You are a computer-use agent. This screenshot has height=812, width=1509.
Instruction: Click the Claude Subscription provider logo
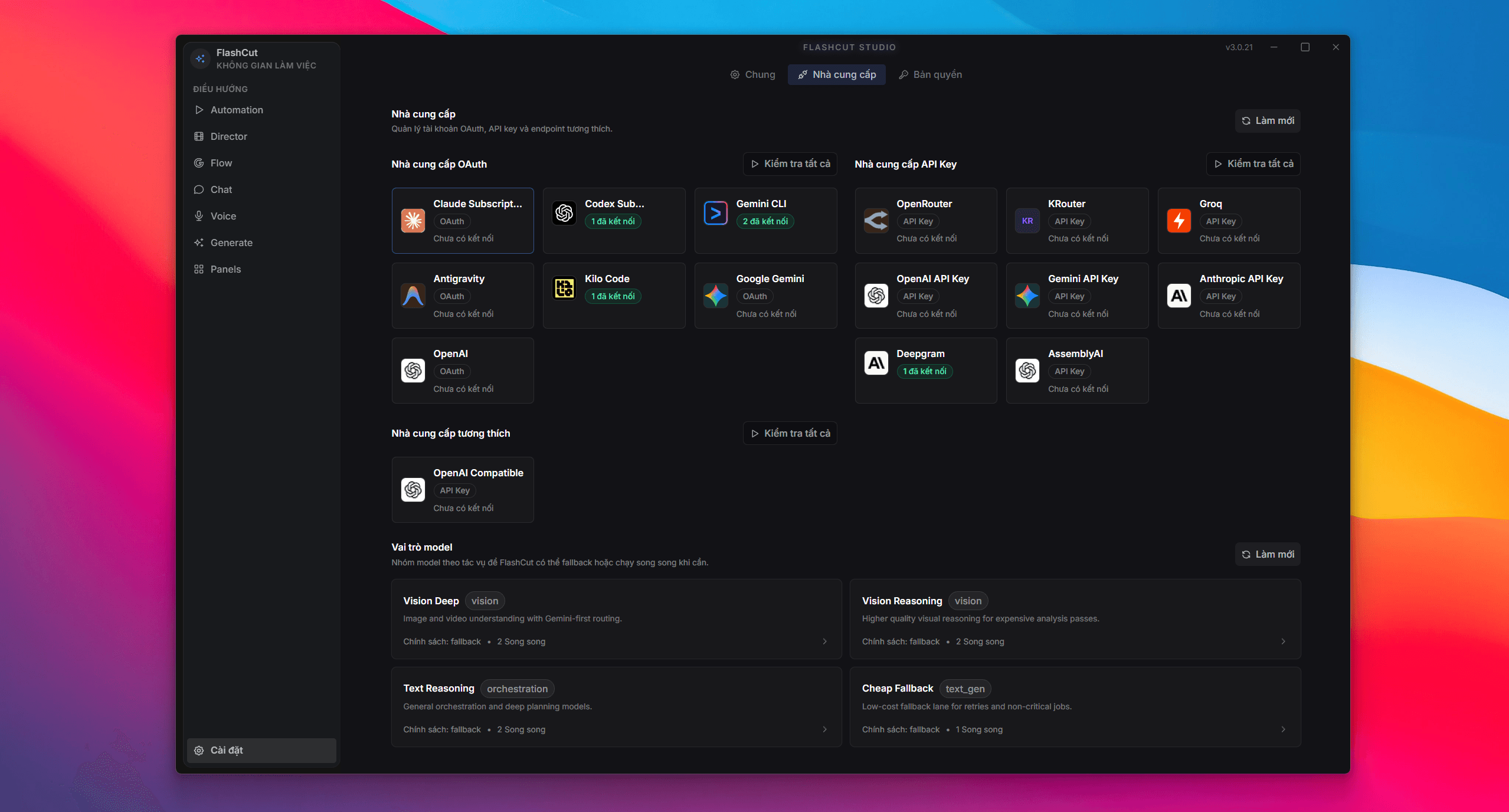click(413, 221)
